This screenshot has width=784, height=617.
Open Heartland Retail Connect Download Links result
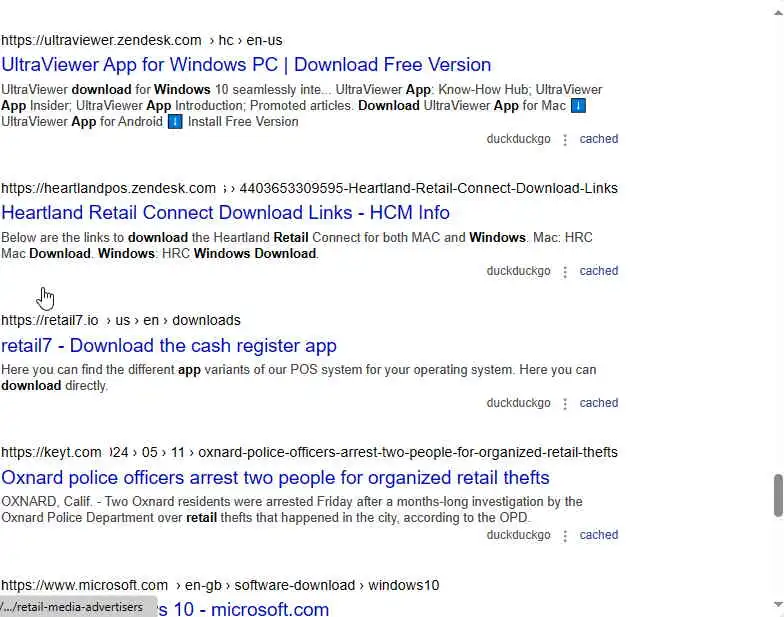226,213
